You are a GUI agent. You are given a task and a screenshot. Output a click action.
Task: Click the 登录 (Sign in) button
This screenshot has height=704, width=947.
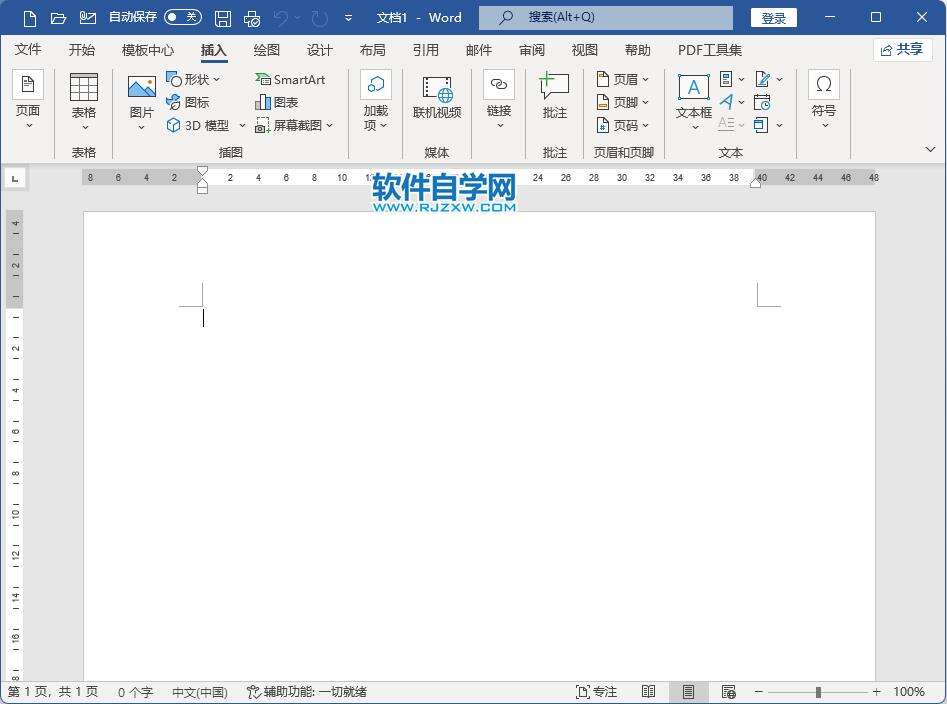pyautogui.click(x=774, y=18)
